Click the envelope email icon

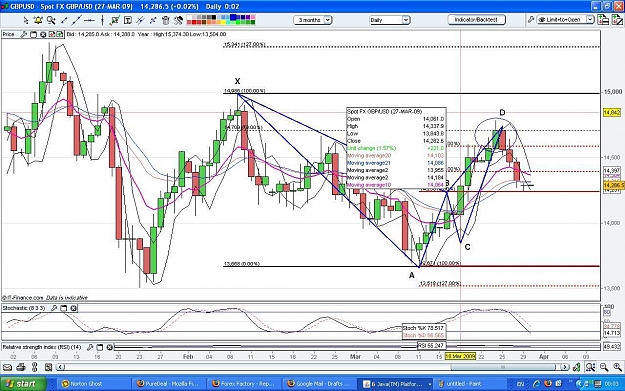pyautogui.click(x=8, y=367)
